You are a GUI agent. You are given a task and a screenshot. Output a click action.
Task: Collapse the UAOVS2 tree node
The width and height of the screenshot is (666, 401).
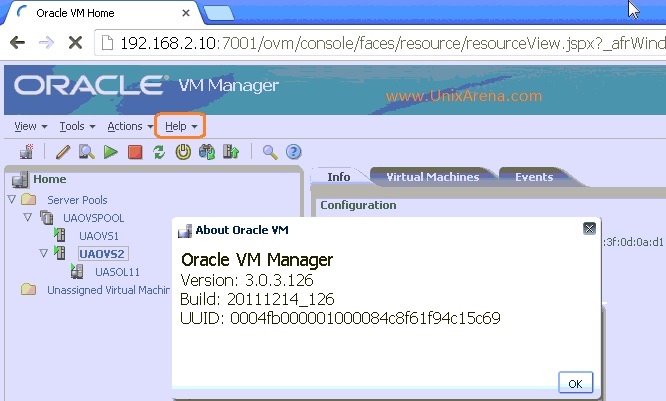(43, 253)
